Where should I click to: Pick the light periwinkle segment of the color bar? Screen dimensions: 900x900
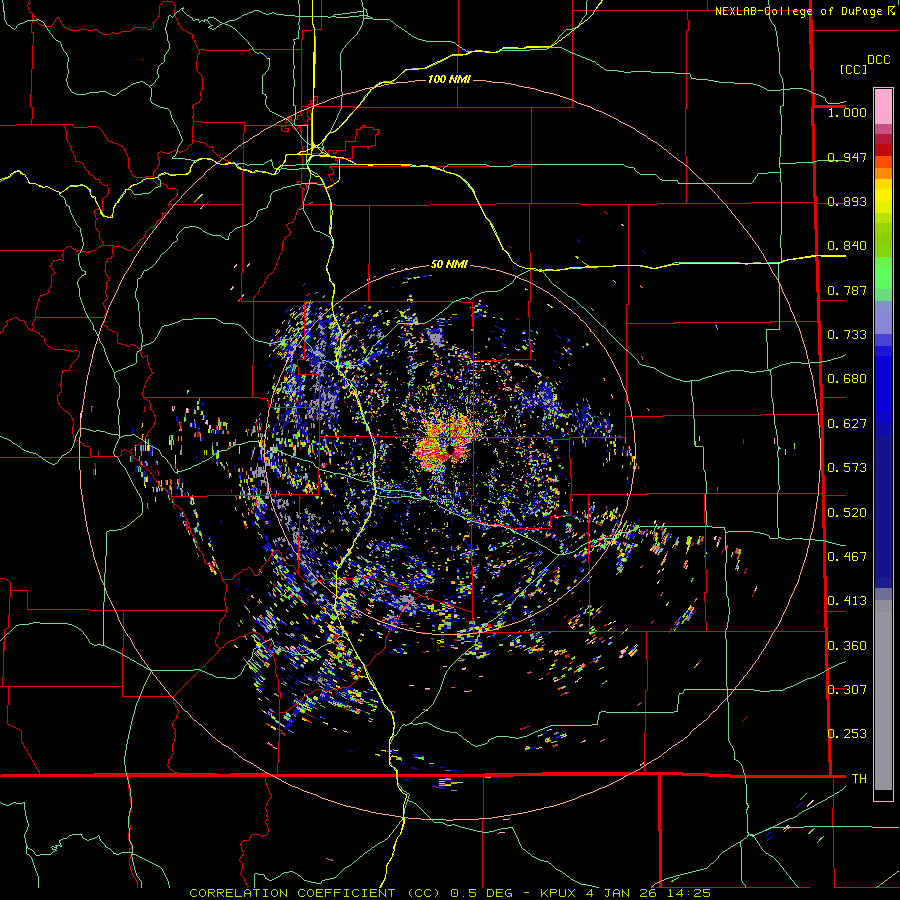tap(883, 317)
